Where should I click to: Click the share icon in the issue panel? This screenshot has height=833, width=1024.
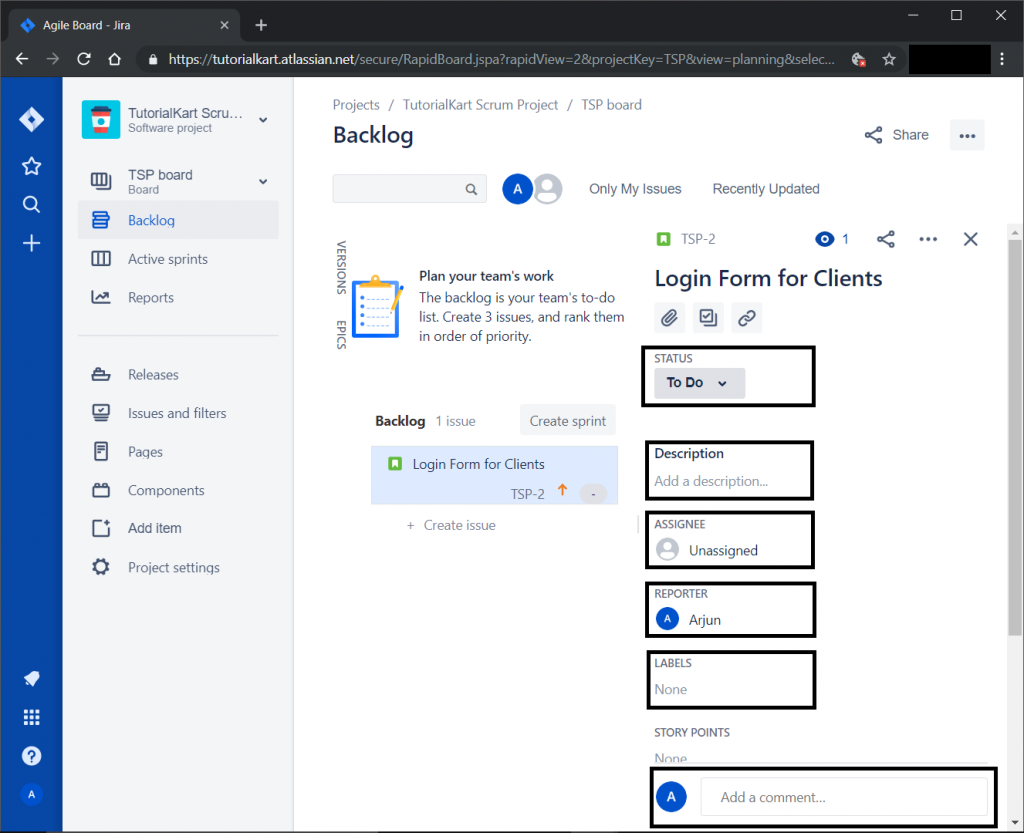pyautogui.click(x=886, y=240)
